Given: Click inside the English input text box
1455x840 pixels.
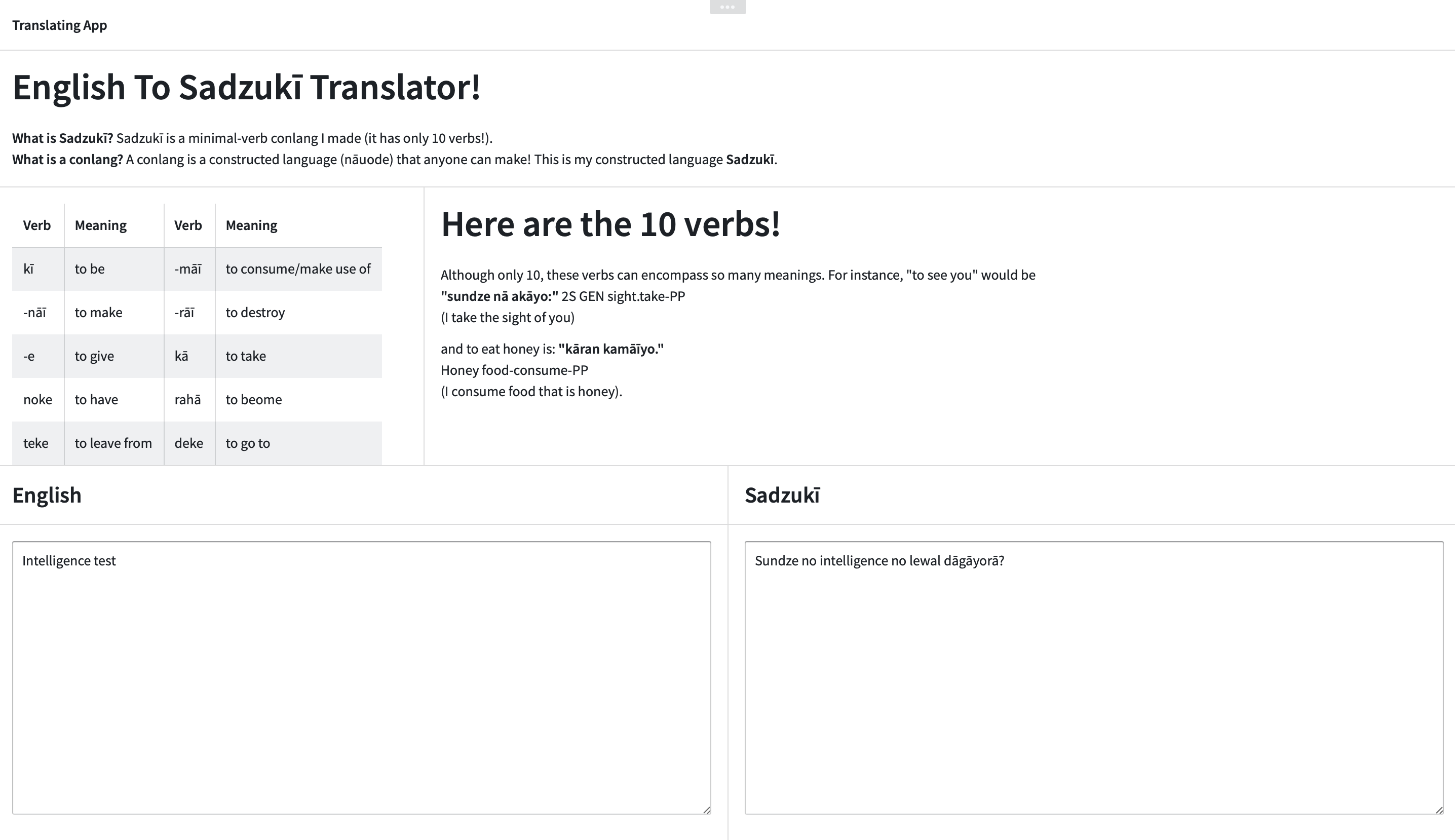Looking at the screenshot, I should 361,677.
